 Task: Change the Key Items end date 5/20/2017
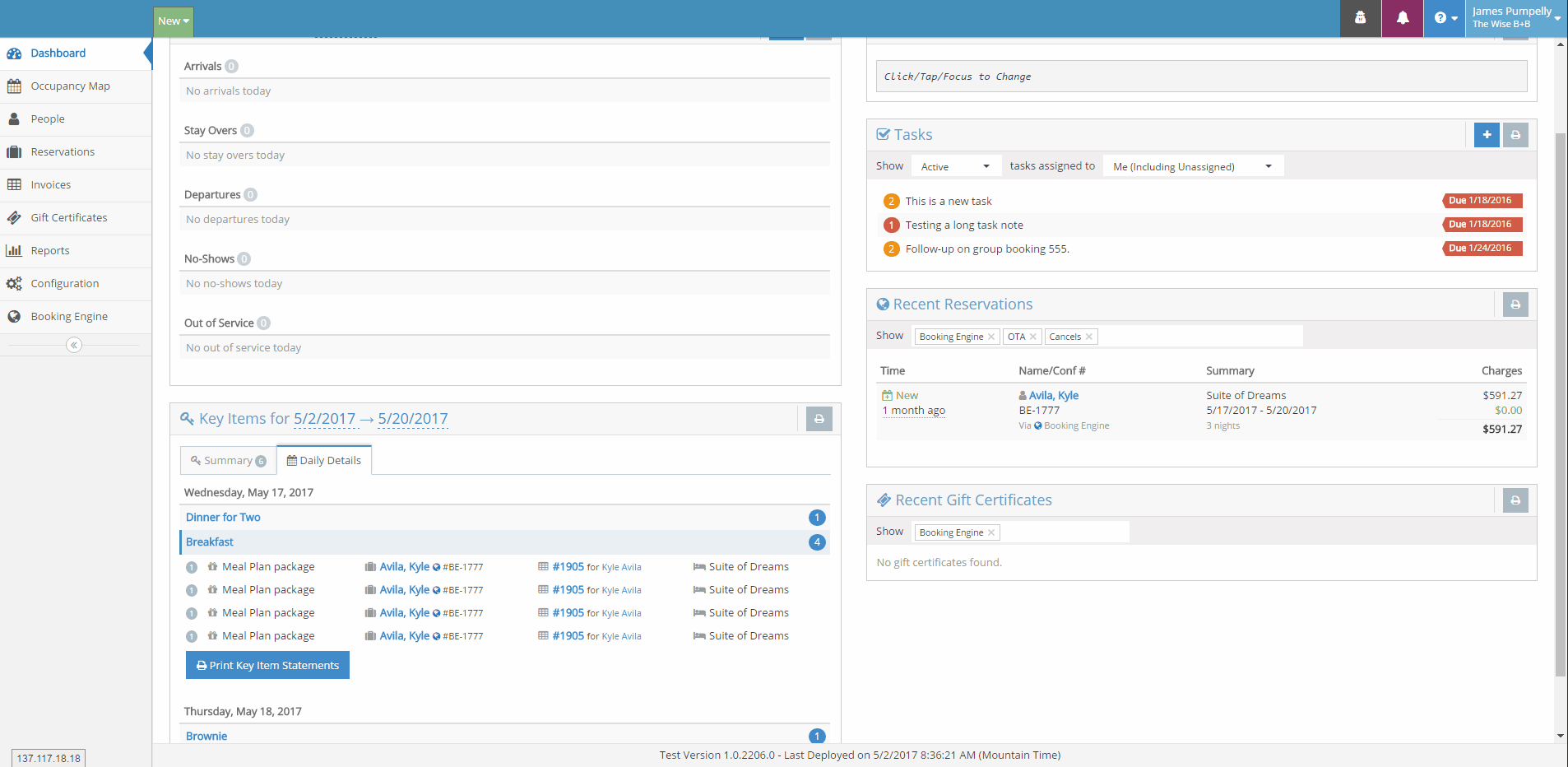pyautogui.click(x=413, y=419)
